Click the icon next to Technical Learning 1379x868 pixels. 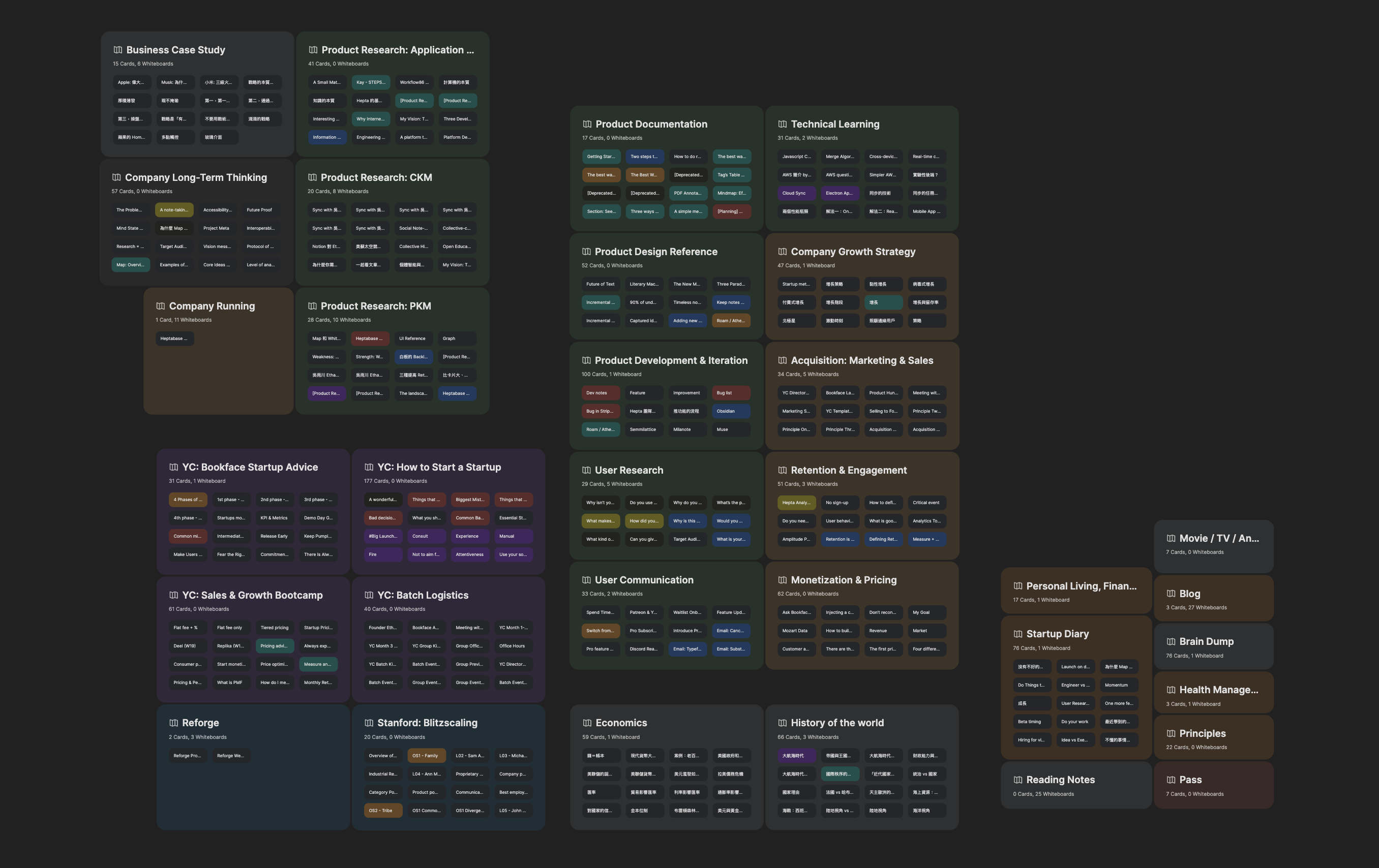coord(782,124)
